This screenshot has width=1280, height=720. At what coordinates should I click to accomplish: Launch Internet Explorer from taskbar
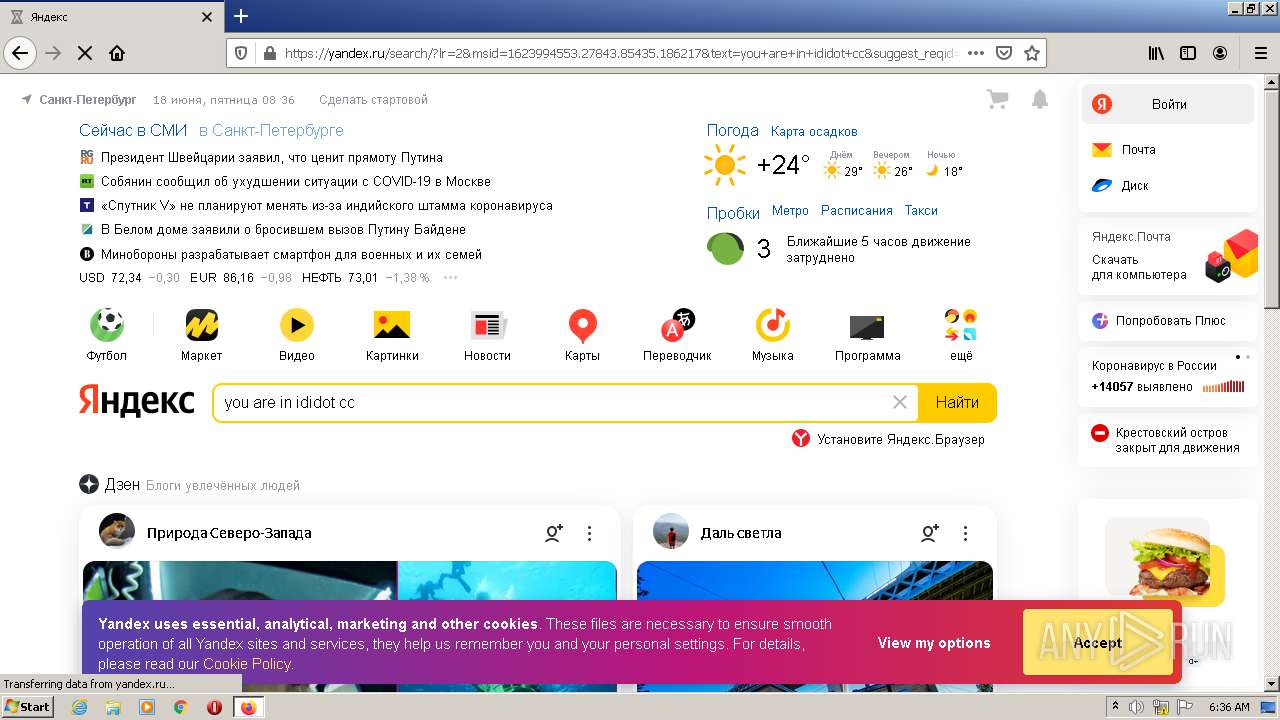tap(79, 707)
